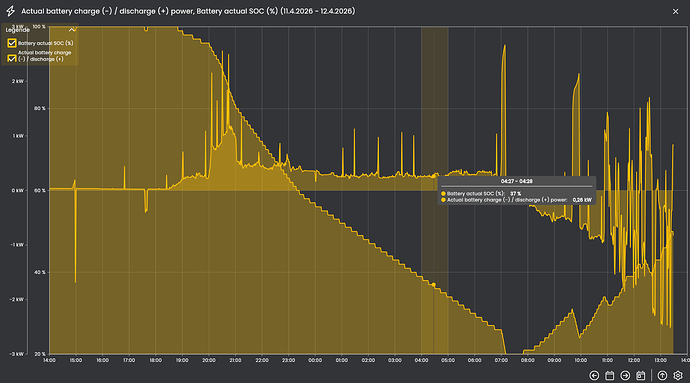Click the 37 % SOC tooltip value

coord(515,193)
